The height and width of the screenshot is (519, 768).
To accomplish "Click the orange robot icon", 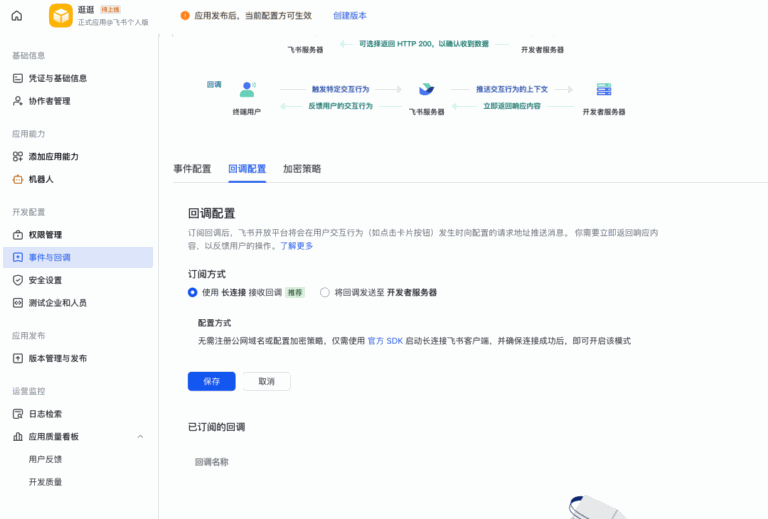I will click(18, 179).
